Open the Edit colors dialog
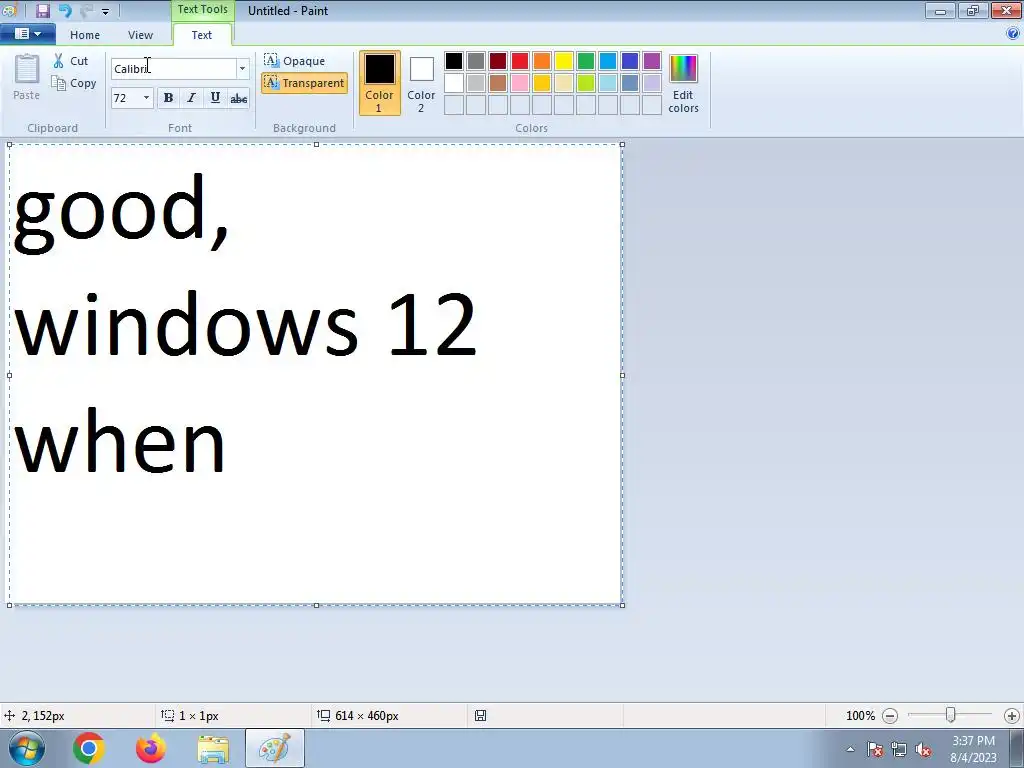Viewport: 1024px width, 768px height. (683, 84)
